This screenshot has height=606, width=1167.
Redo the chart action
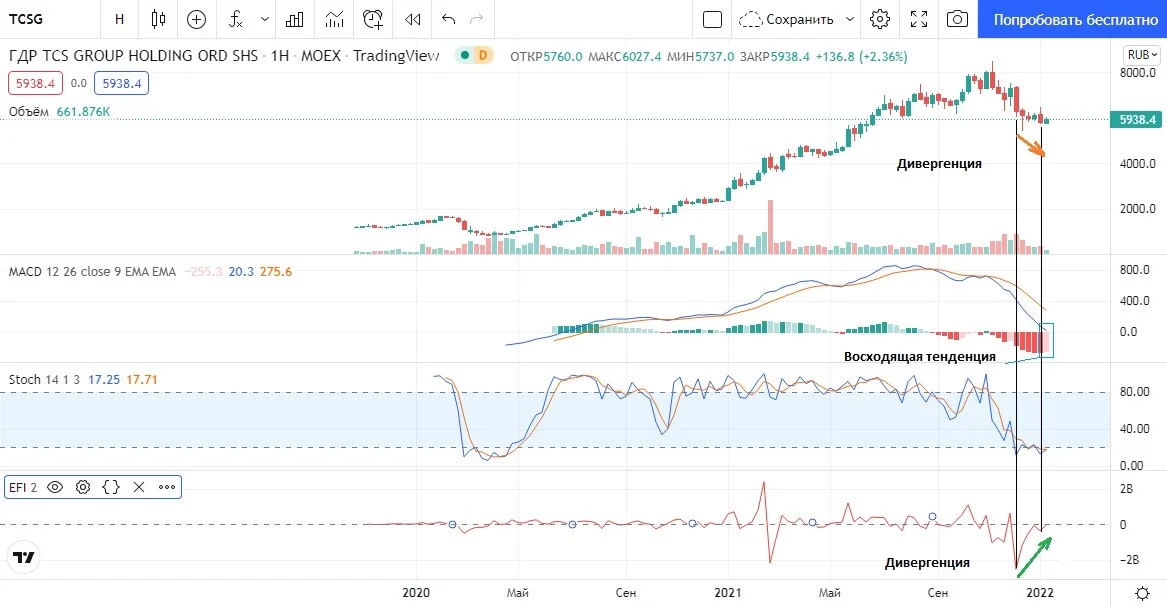477,19
